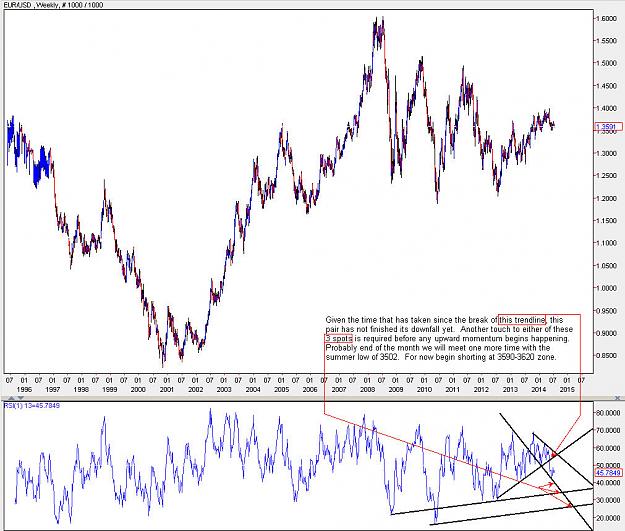Click the words 'this trendline' in the annotation
The width and height of the screenshot is (625, 531).
click(522, 319)
